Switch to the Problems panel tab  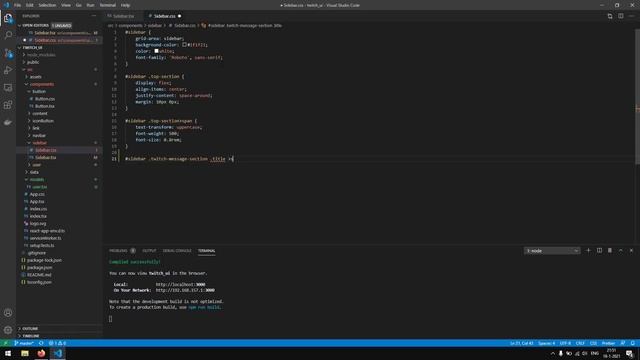(x=118, y=251)
